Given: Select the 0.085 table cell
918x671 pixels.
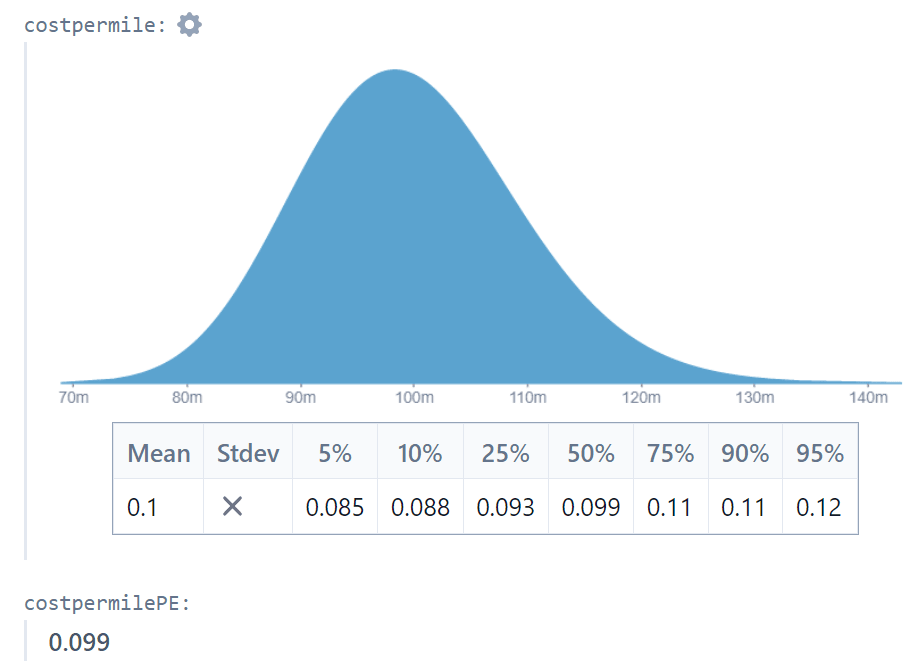Looking at the screenshot, I should coord(335,507).
